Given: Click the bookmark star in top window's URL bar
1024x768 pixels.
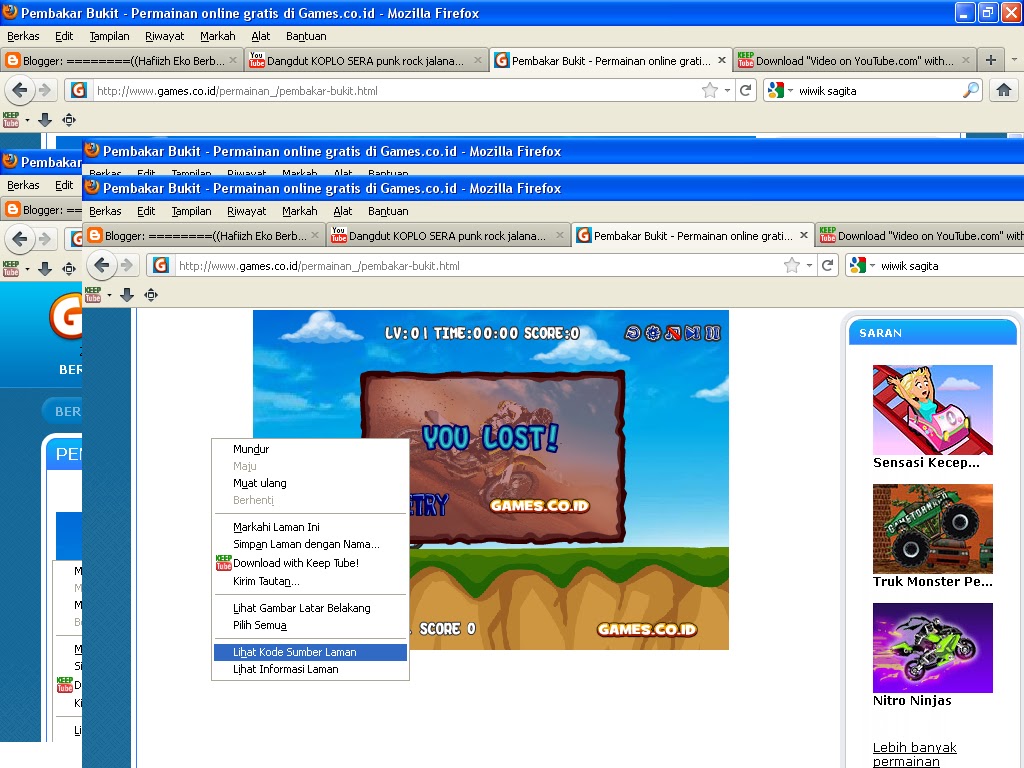Looking at the screenshot, I should pyautogui.click(x=710, y=90).
